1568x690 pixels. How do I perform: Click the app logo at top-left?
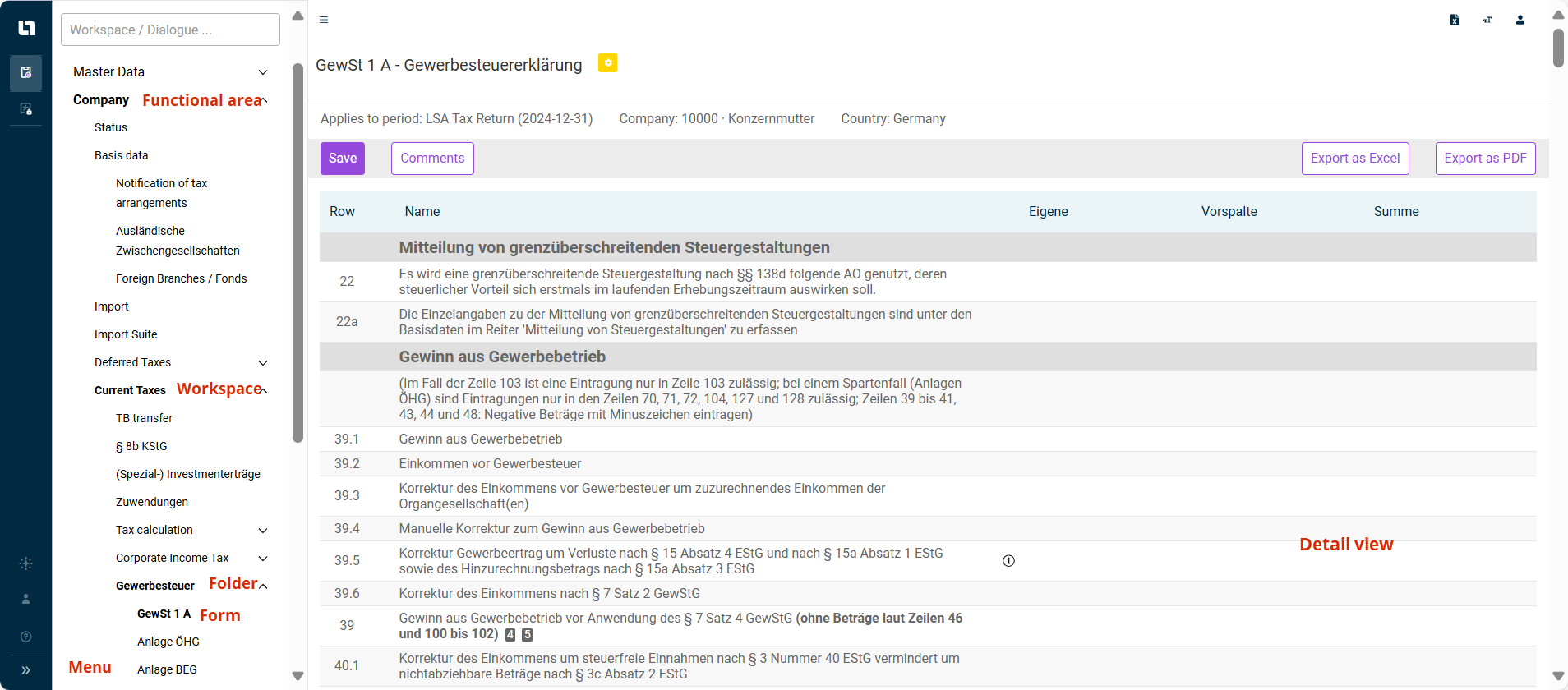[25, 28]
